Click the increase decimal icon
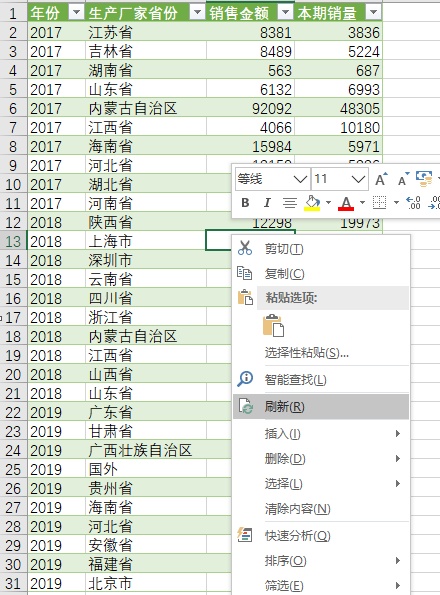440x595 pixels. tap(413, 203)
